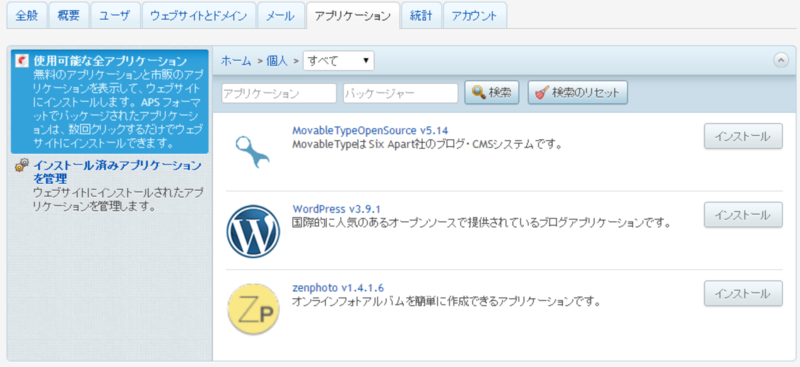The image size is (800, 367).
Task: Focus the アプリケーション search field
Action: (279, 93)
